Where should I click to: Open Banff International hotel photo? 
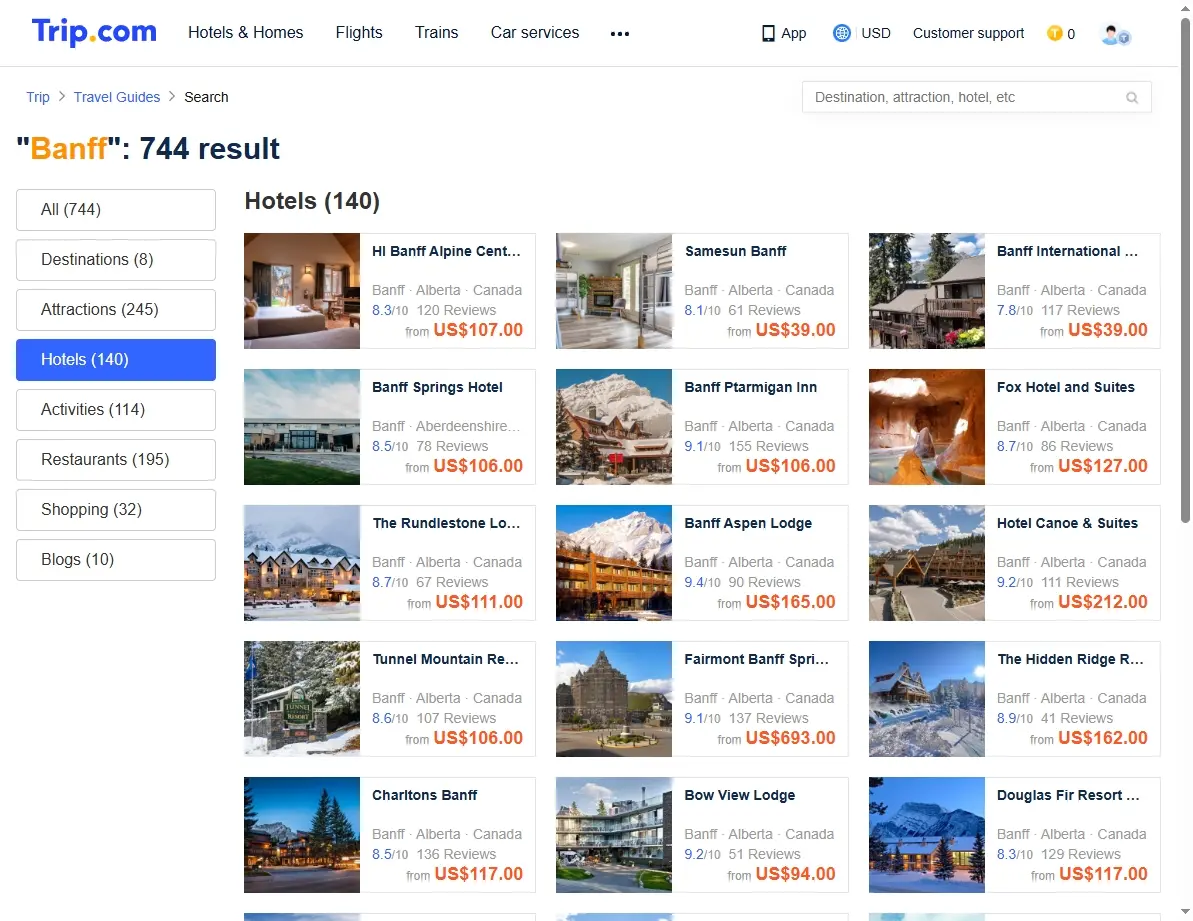coord(927,291)
